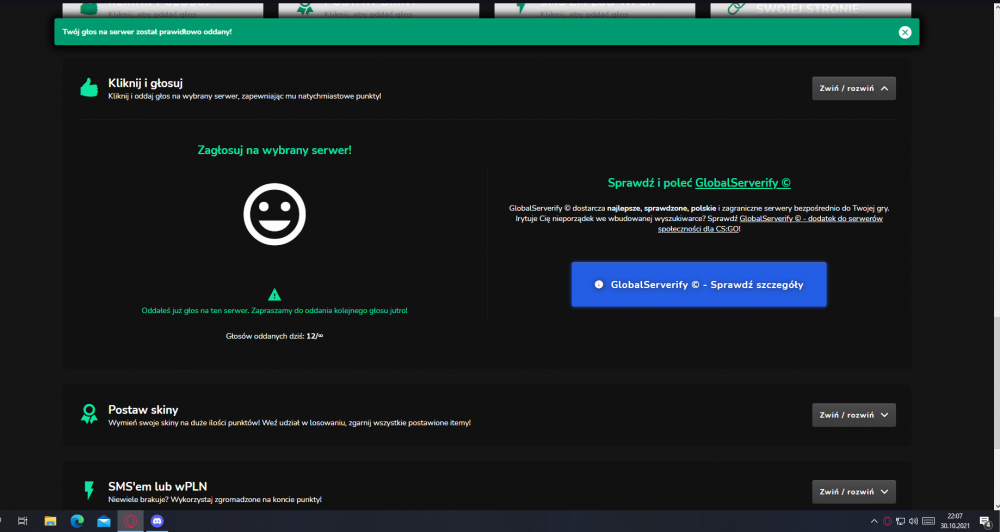Click the thumbs-up icon beside 'Kliknij i głosuj'

(x=89, y=87)
